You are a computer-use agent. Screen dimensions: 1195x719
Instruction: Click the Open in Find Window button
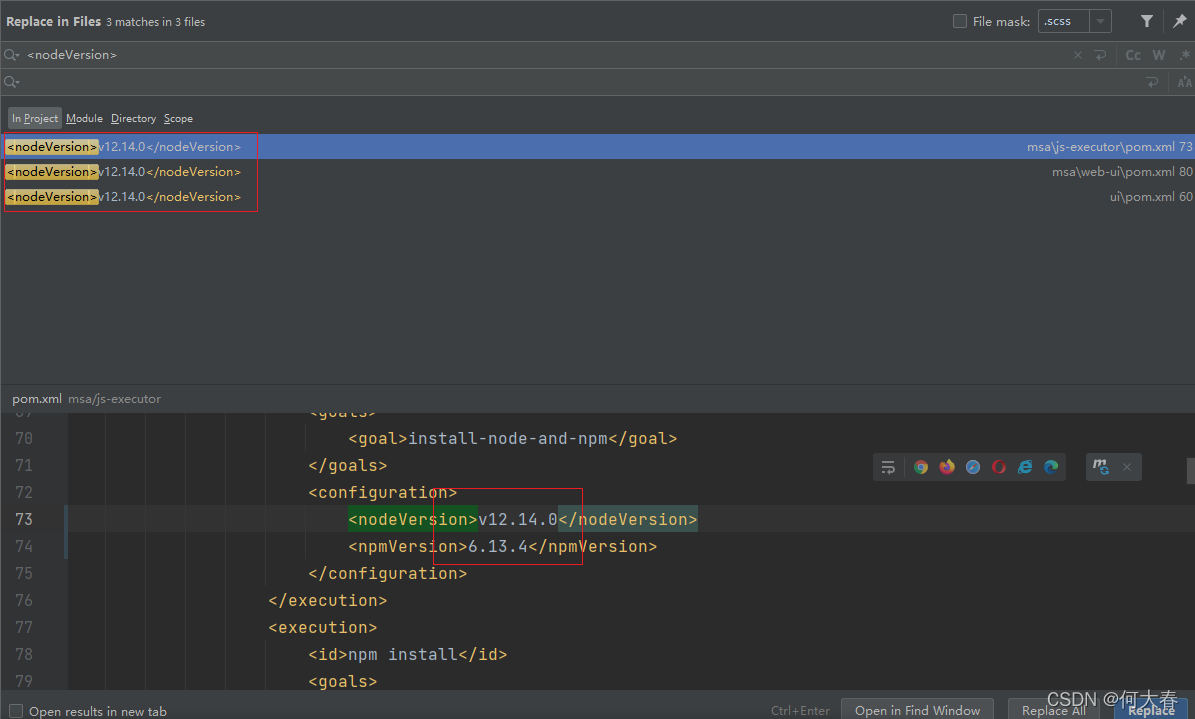click(x=917, y=710)
